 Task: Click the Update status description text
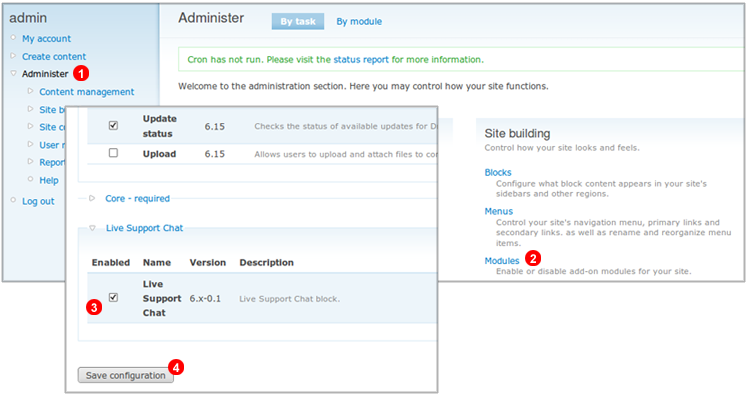pyautogui.click(x=345, y=127)
